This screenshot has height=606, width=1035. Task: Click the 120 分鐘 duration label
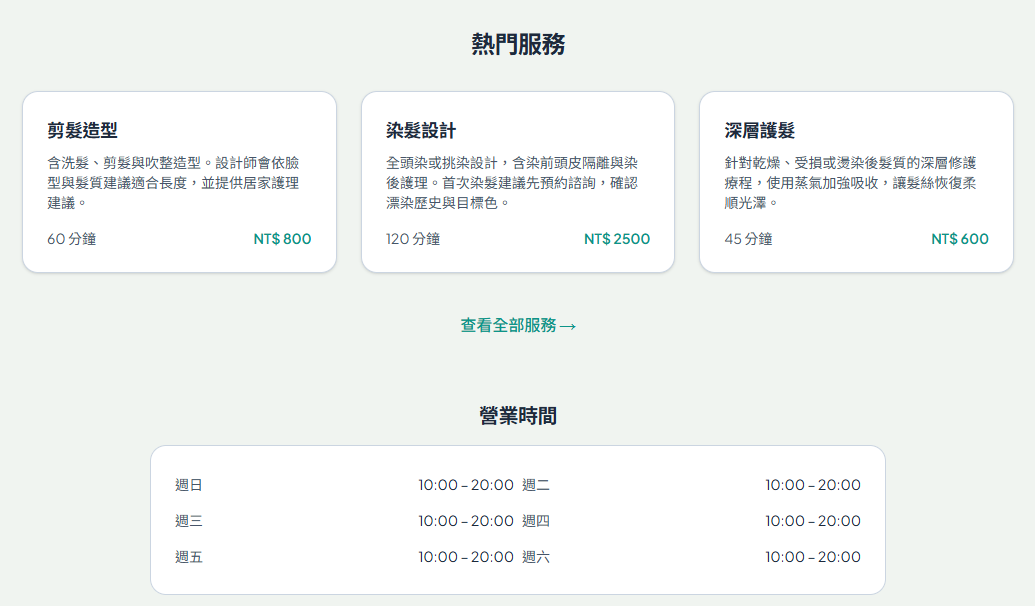coord(413,239)
